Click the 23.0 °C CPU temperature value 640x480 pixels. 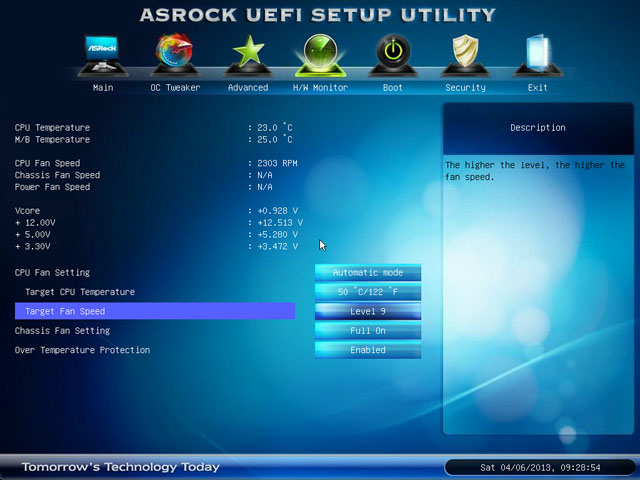pyautogui.click(x=275, y=127)
